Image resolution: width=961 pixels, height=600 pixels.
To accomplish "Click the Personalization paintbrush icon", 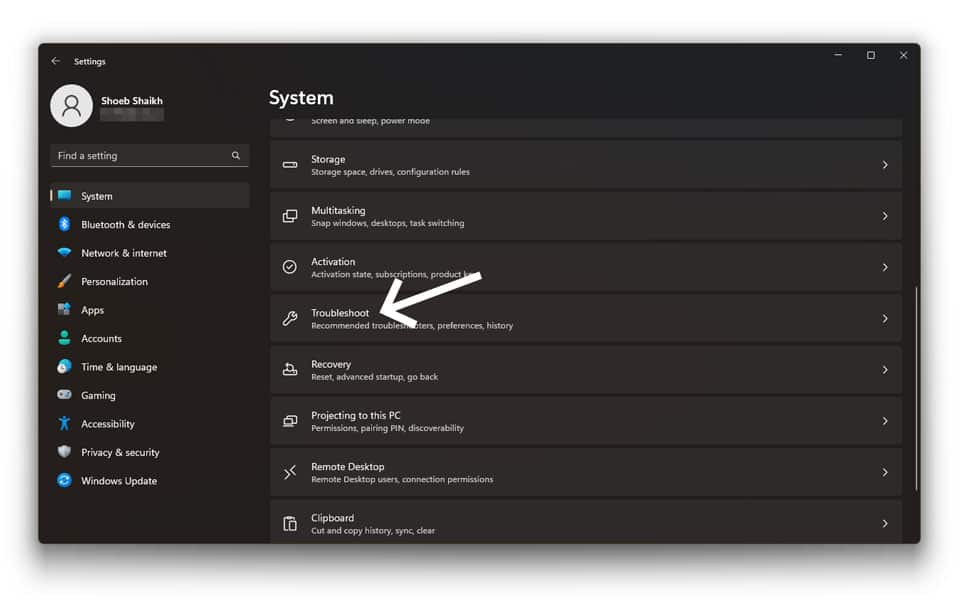I will 64,281.
